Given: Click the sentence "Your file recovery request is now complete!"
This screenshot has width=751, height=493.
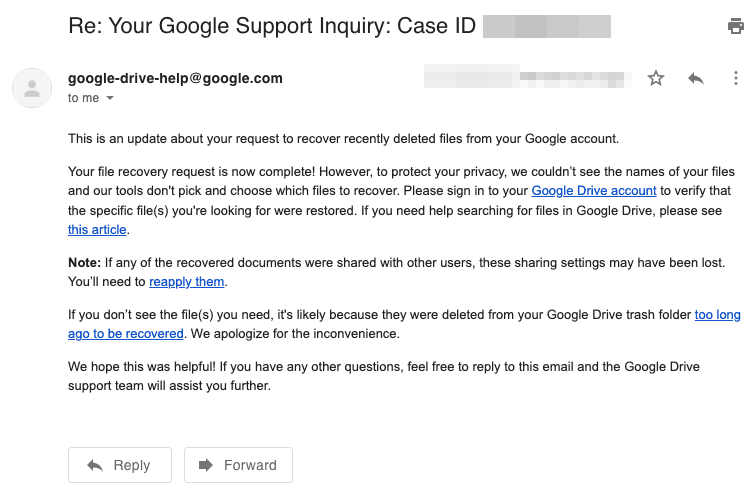Looking at the screenshot, I should (x=192, y=172).
